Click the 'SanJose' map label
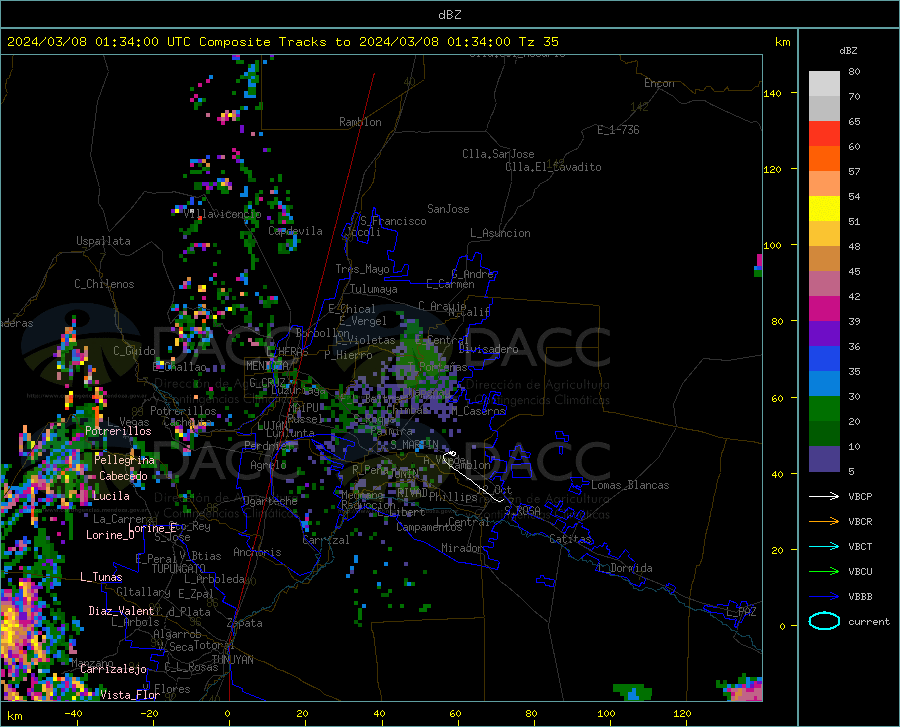This screenshot has width=900, height=727. [x=448, y=209]
